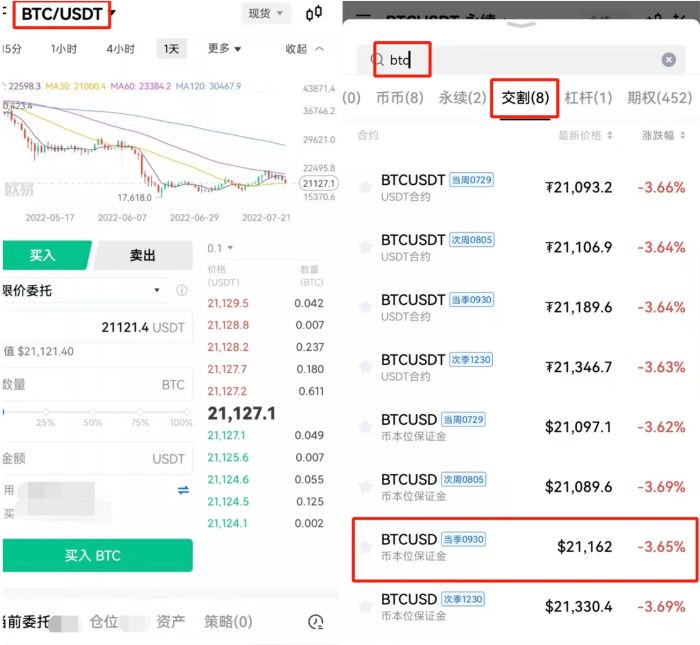Viewport: 700px width, 645px height.
Task: Click the 数量 BTC quantity field
Action: click(97, 384)
